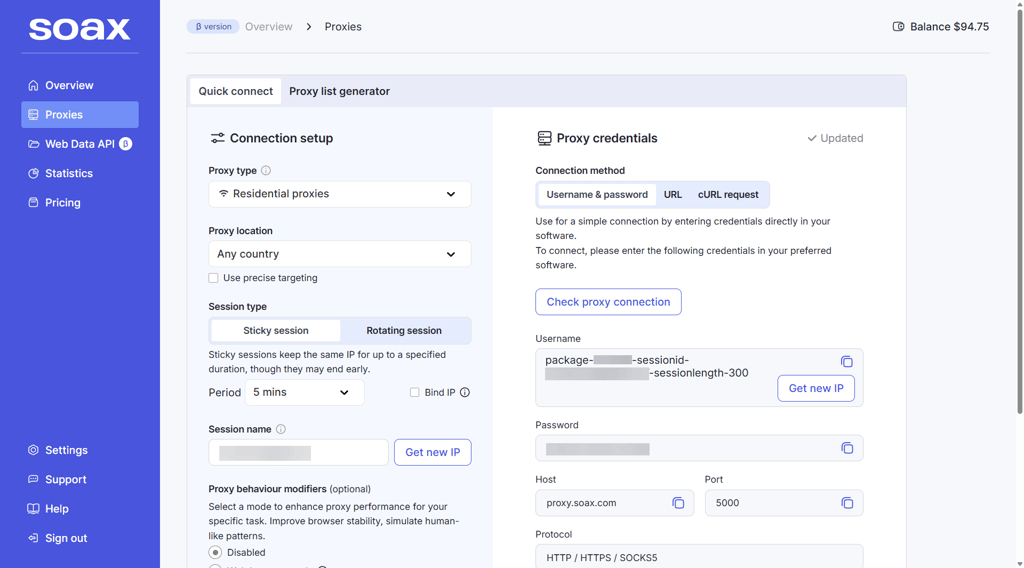Click the Proxies server icon in sidebar
This screenshot has height=568, width=1024.
tap(33, 115)
